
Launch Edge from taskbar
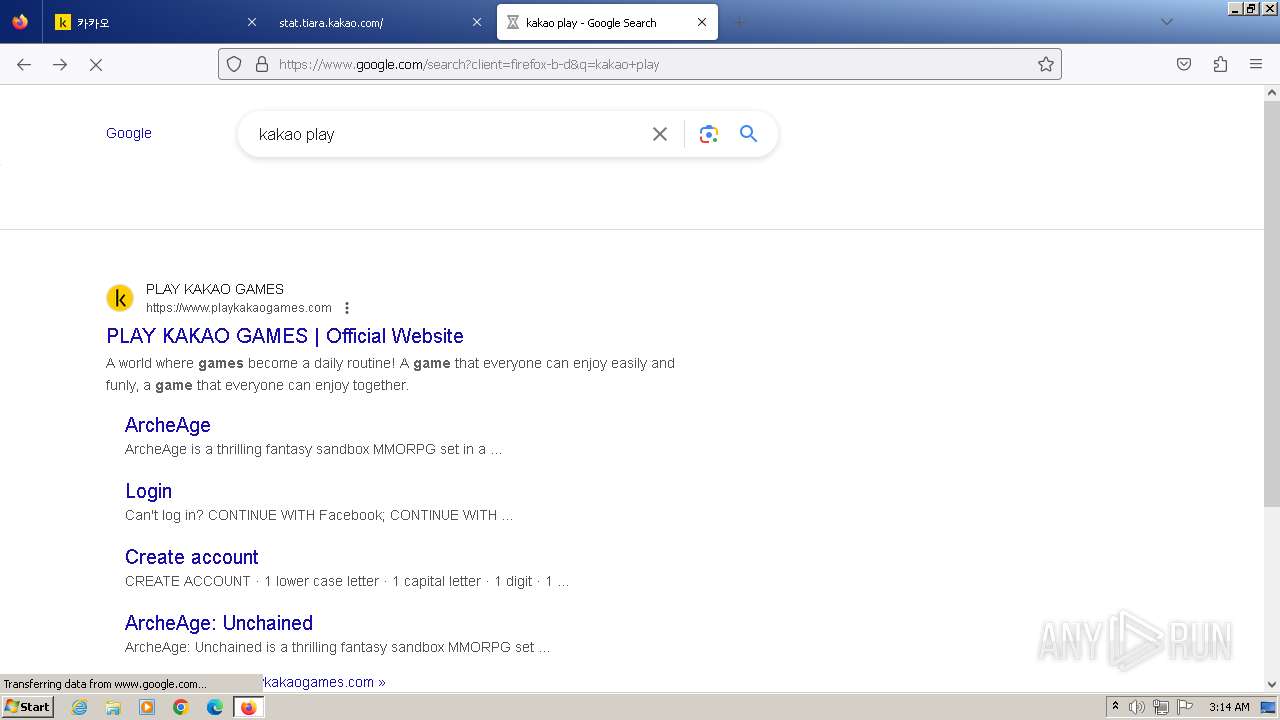point(215,707)
